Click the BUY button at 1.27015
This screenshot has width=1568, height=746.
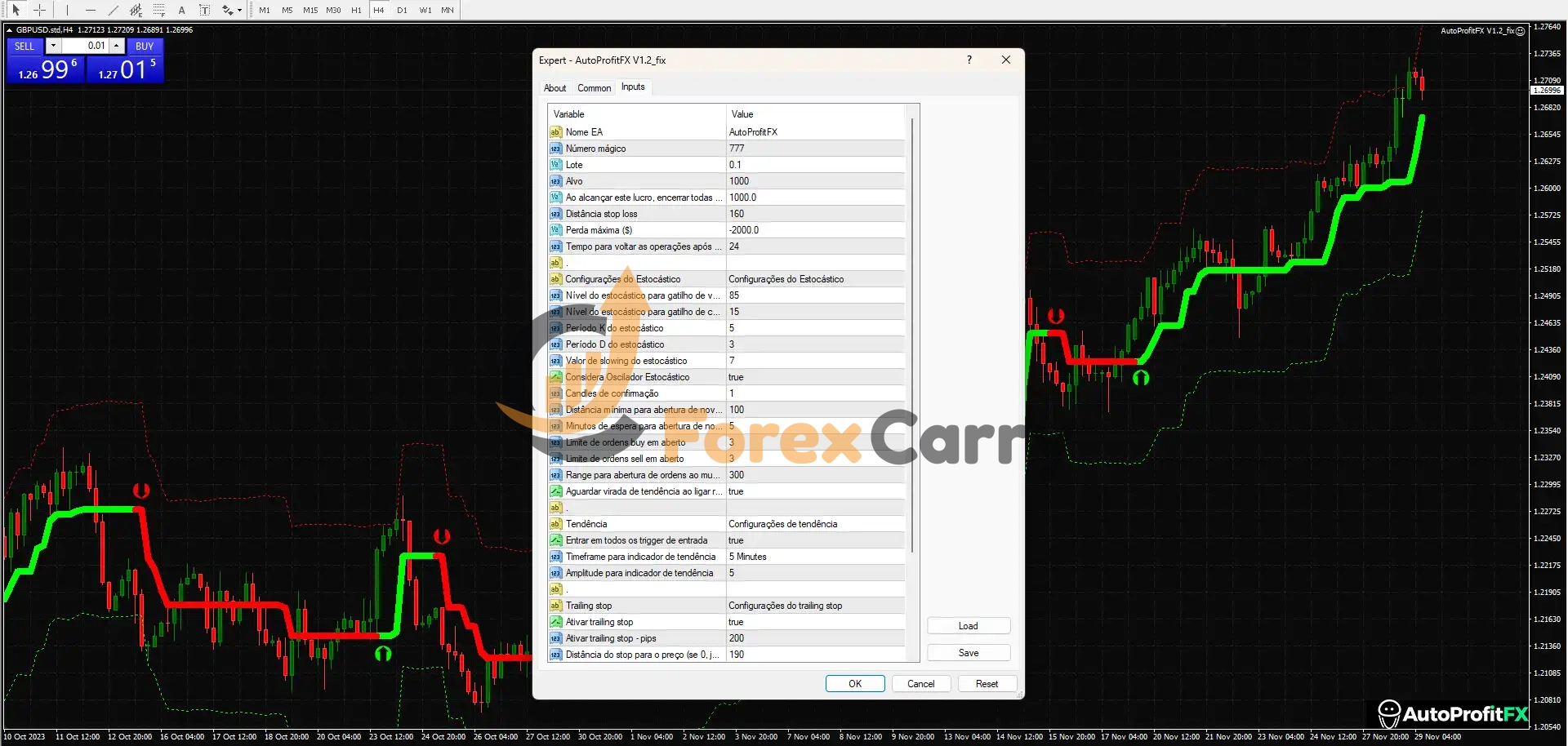(125, 69)
